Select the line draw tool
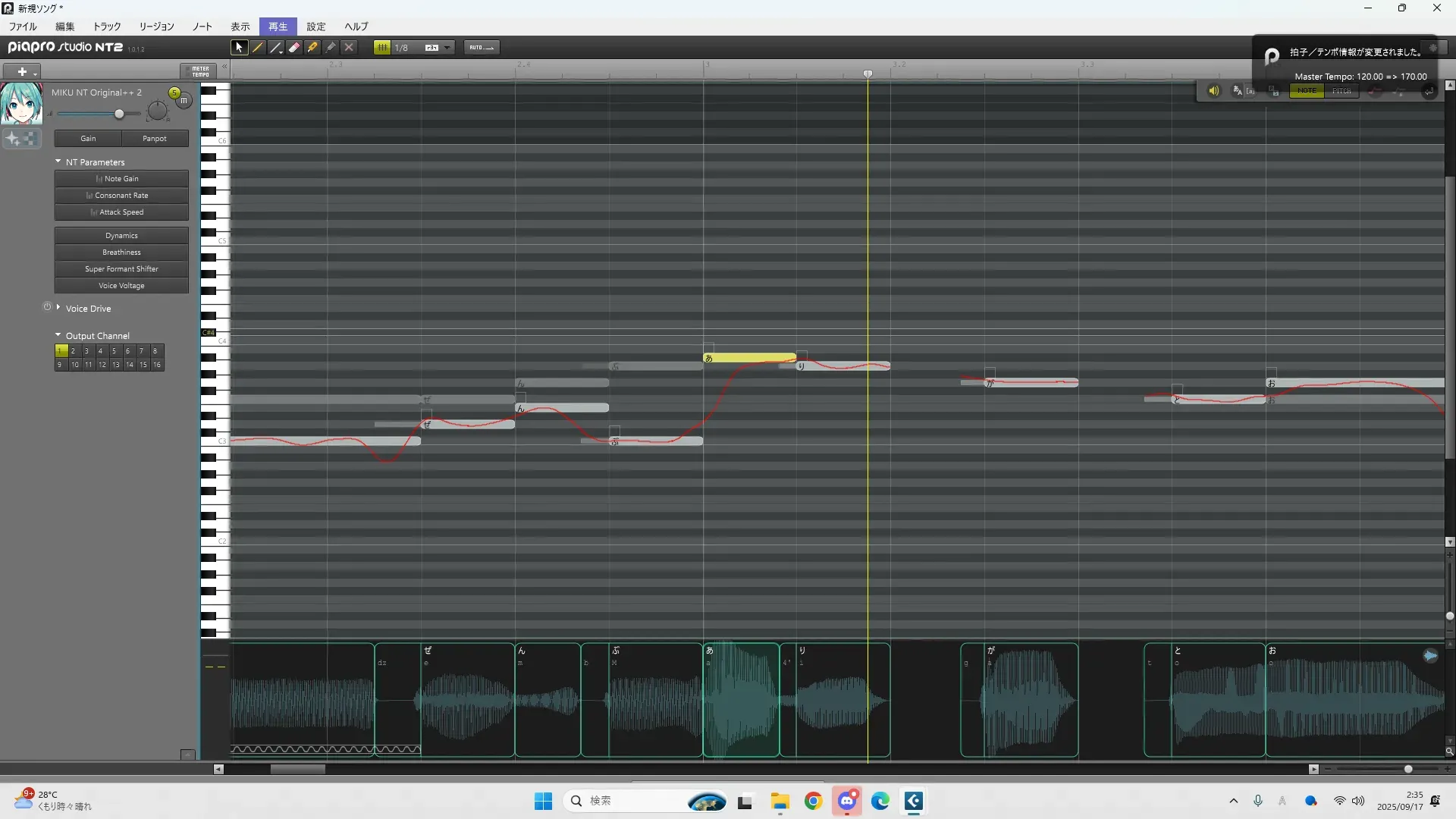1456x819 pixels. 276,47
